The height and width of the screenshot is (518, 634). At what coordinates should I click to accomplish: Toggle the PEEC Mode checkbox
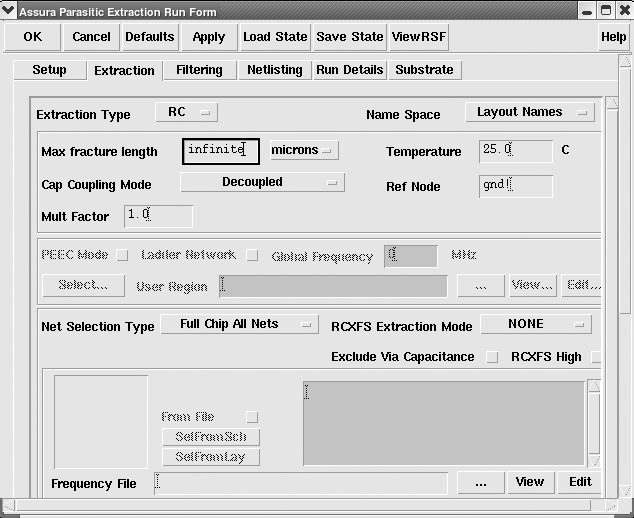click(122, 255)
